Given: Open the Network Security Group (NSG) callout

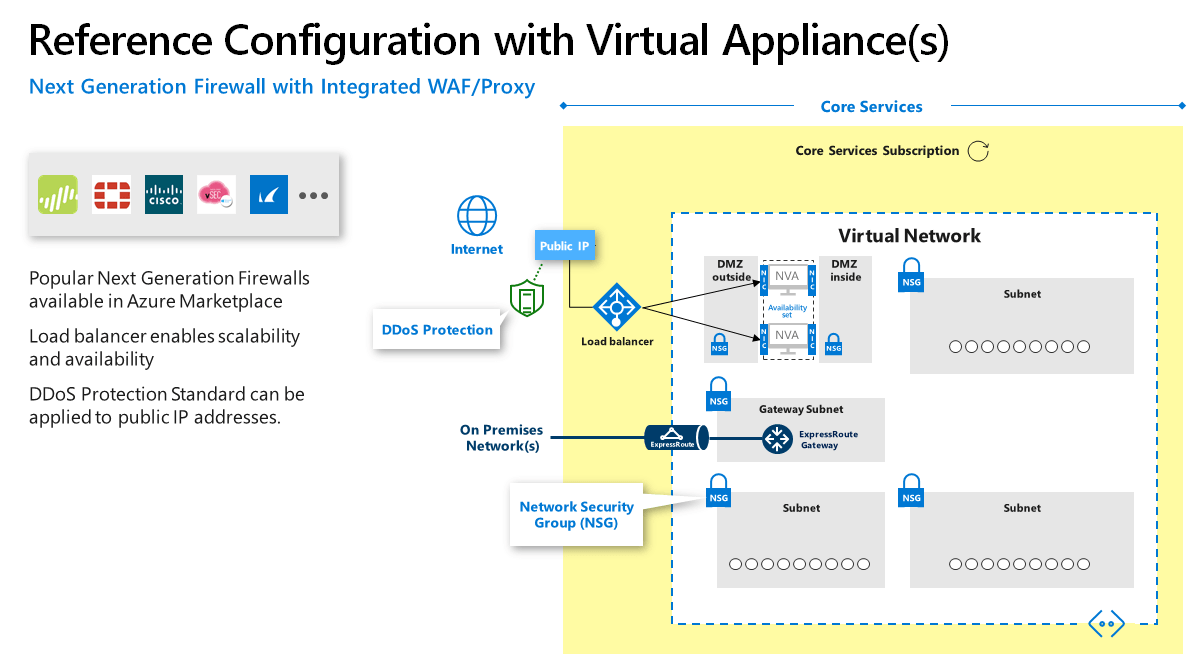Looking at the screenshot, I should tap(576, 514).
